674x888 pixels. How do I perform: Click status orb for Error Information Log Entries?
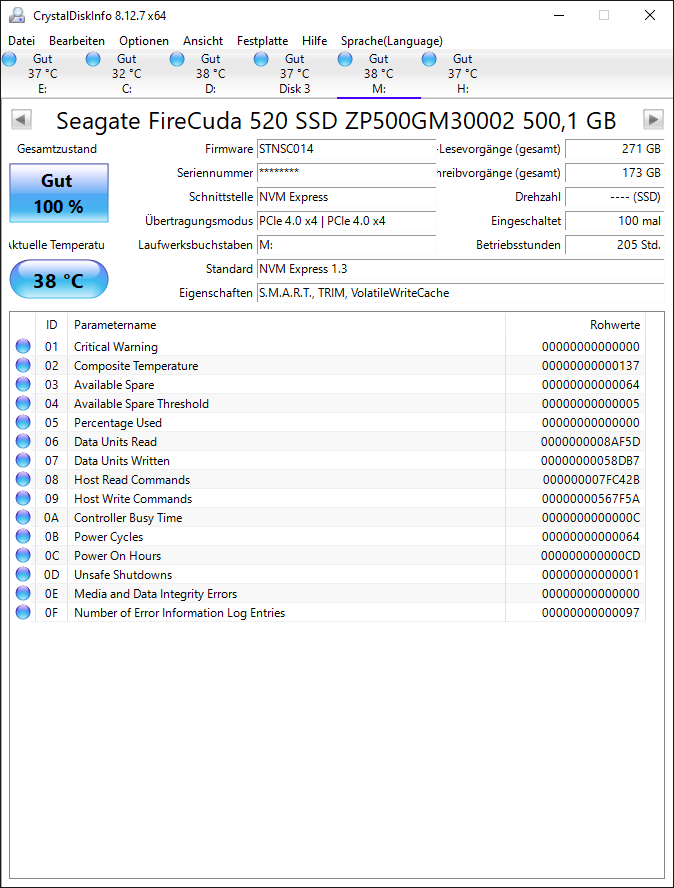(x=23, y=612)
